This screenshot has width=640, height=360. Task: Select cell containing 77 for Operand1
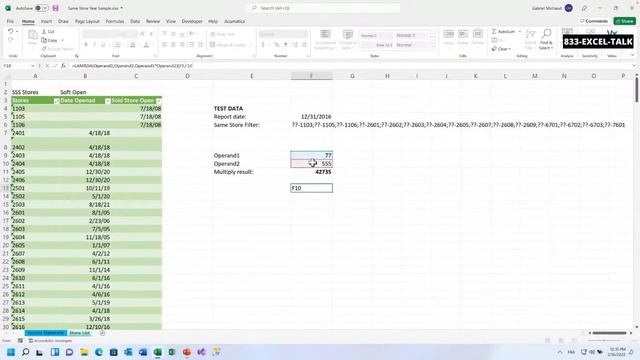[311, 156]
